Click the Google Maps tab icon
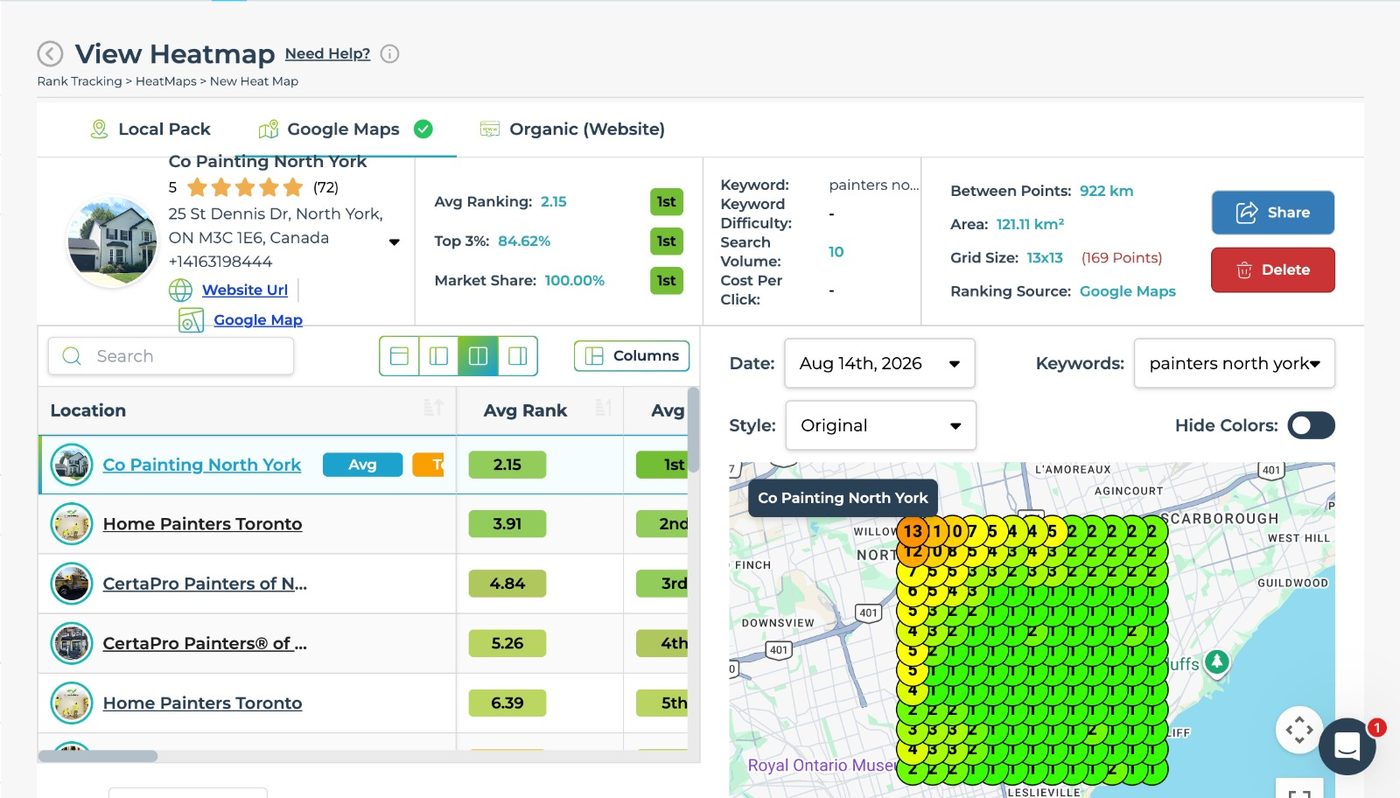 coord(268,129)
